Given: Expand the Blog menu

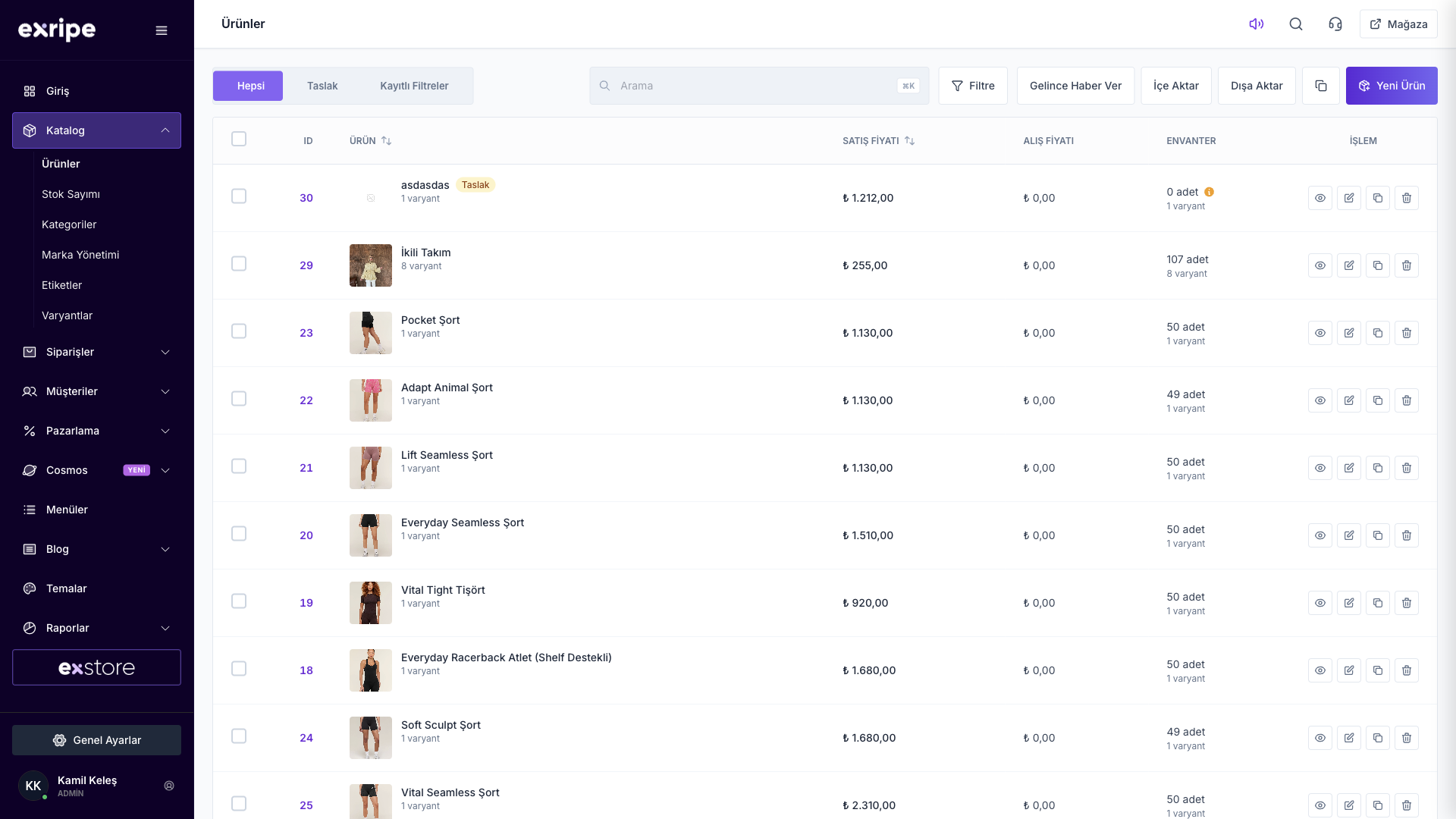Looking at the screenshot, I should pos(96,549).
